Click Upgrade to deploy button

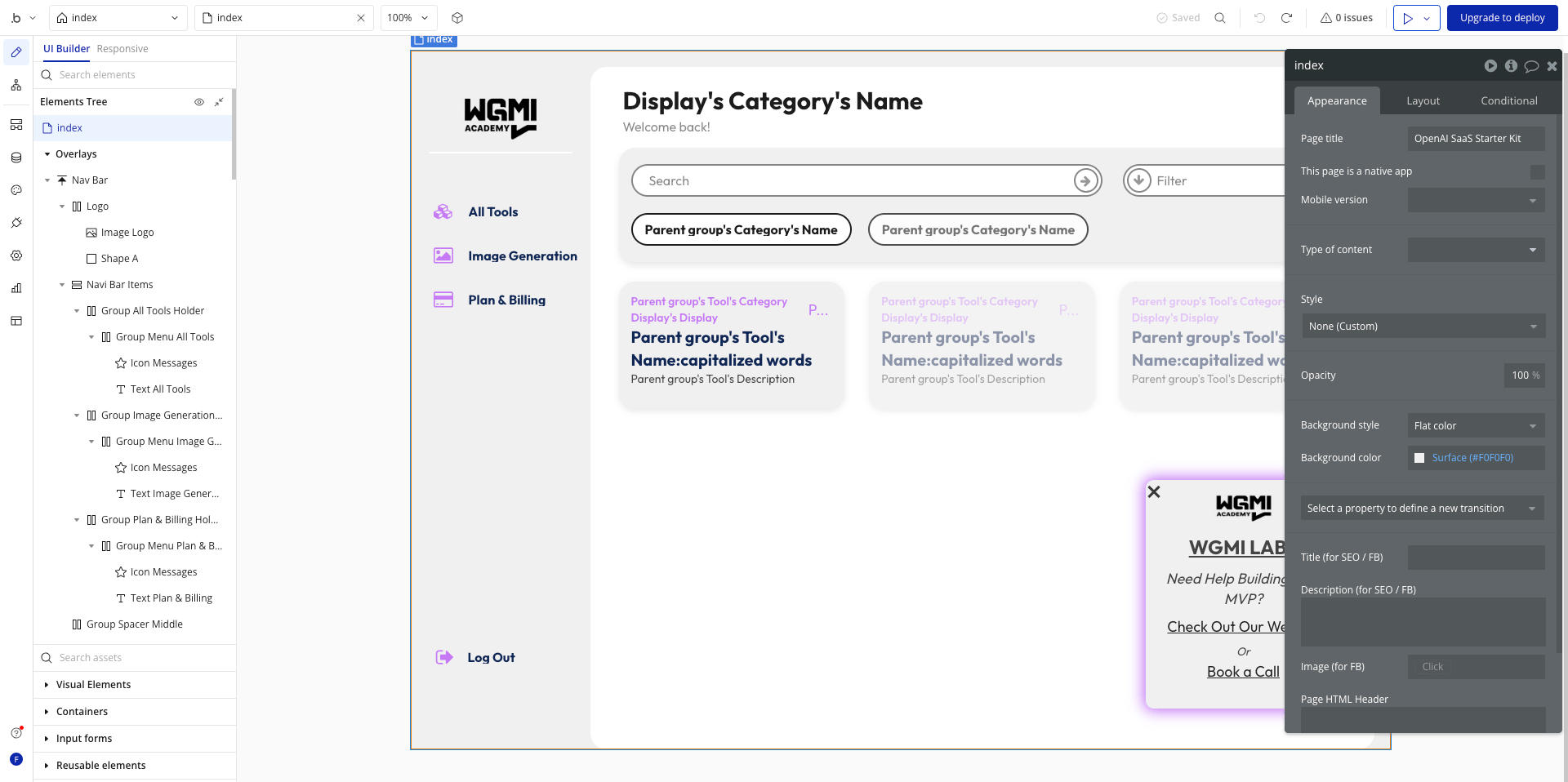click(x=1502, y=18)
